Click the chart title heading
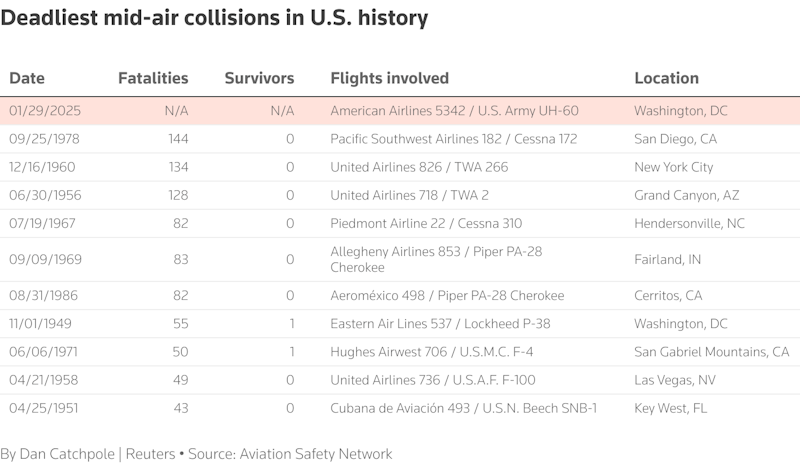Image resolution: width=800 pixels, height=469 pixels. (214, 18)
